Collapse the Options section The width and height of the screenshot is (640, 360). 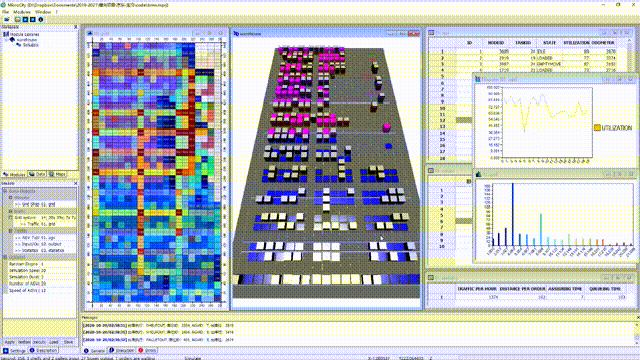pos(5,258)
